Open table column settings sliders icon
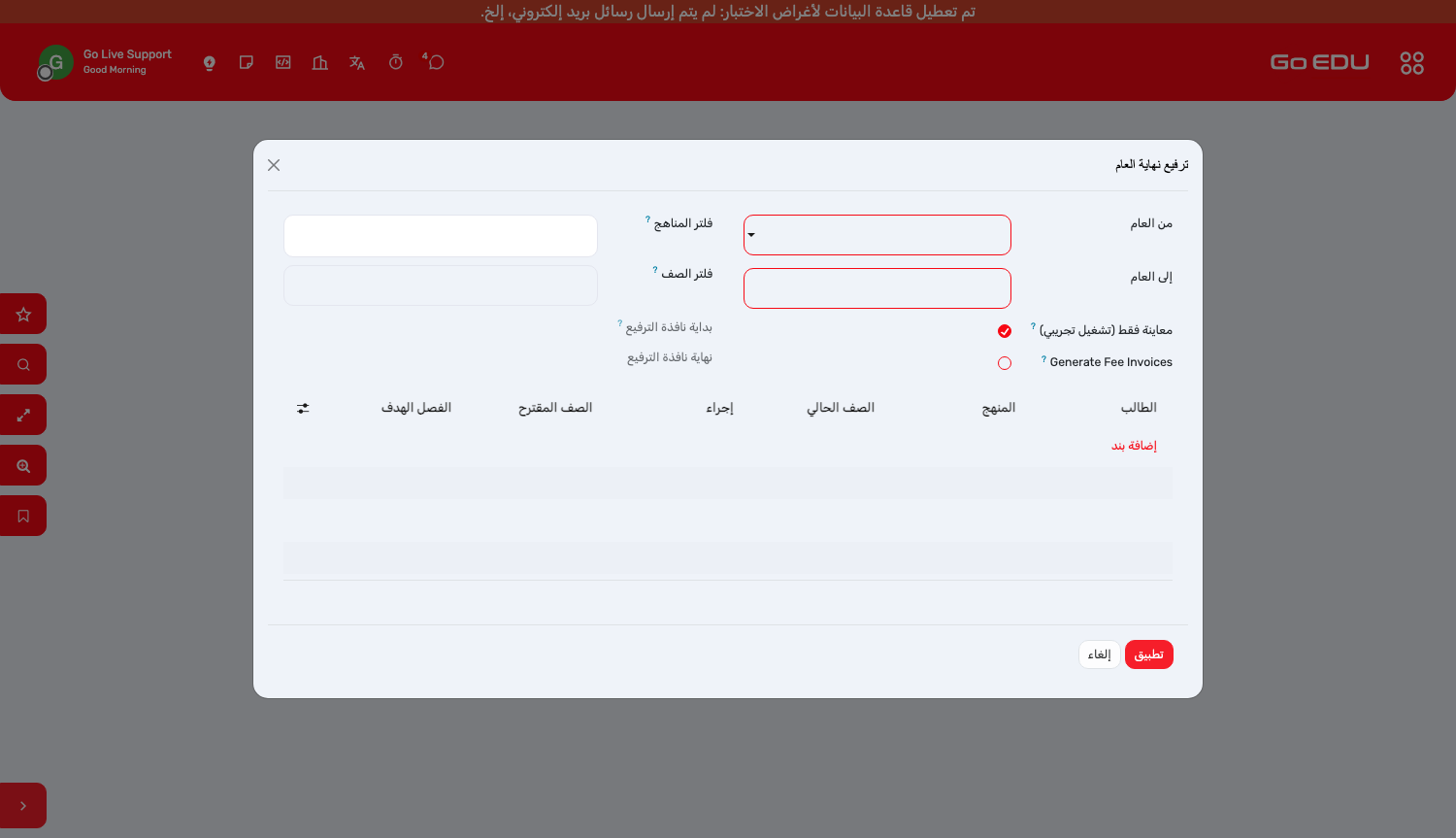Viewport: 1456px width, 838px height. (x=303, y=409)
